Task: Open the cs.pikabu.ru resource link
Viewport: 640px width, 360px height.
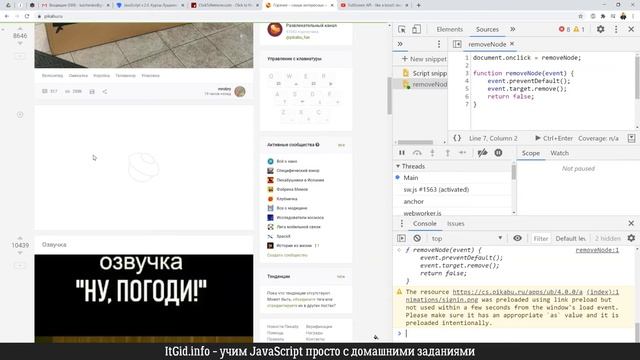Action: [x=517, y=292]
